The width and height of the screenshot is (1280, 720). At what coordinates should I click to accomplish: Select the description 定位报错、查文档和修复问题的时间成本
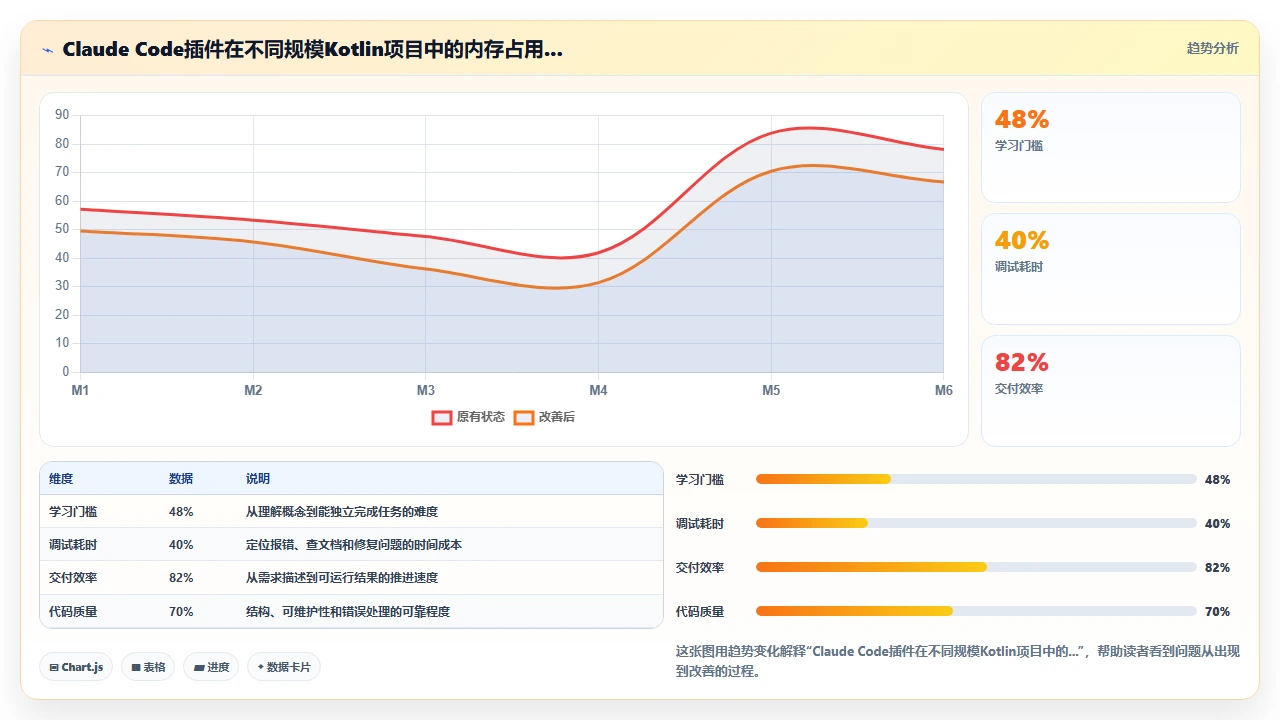[354, 545]
